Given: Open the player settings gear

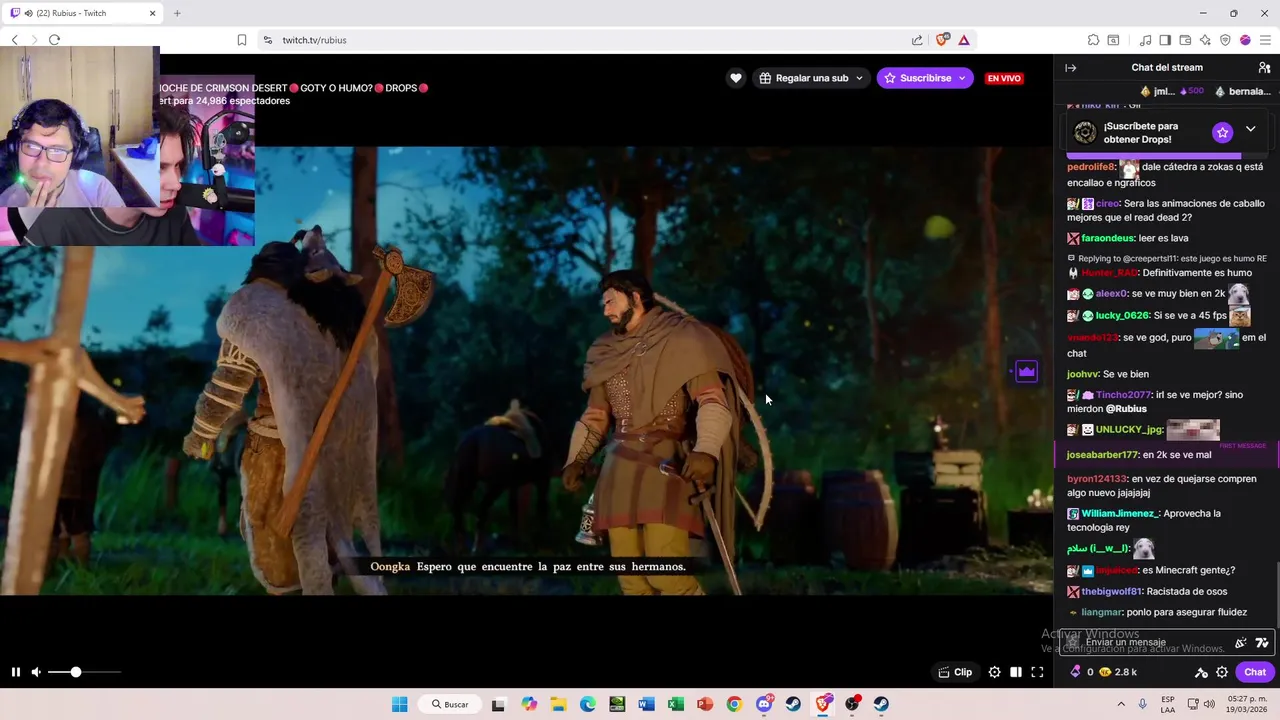Looking at the screenshot, I should [994, 672].
